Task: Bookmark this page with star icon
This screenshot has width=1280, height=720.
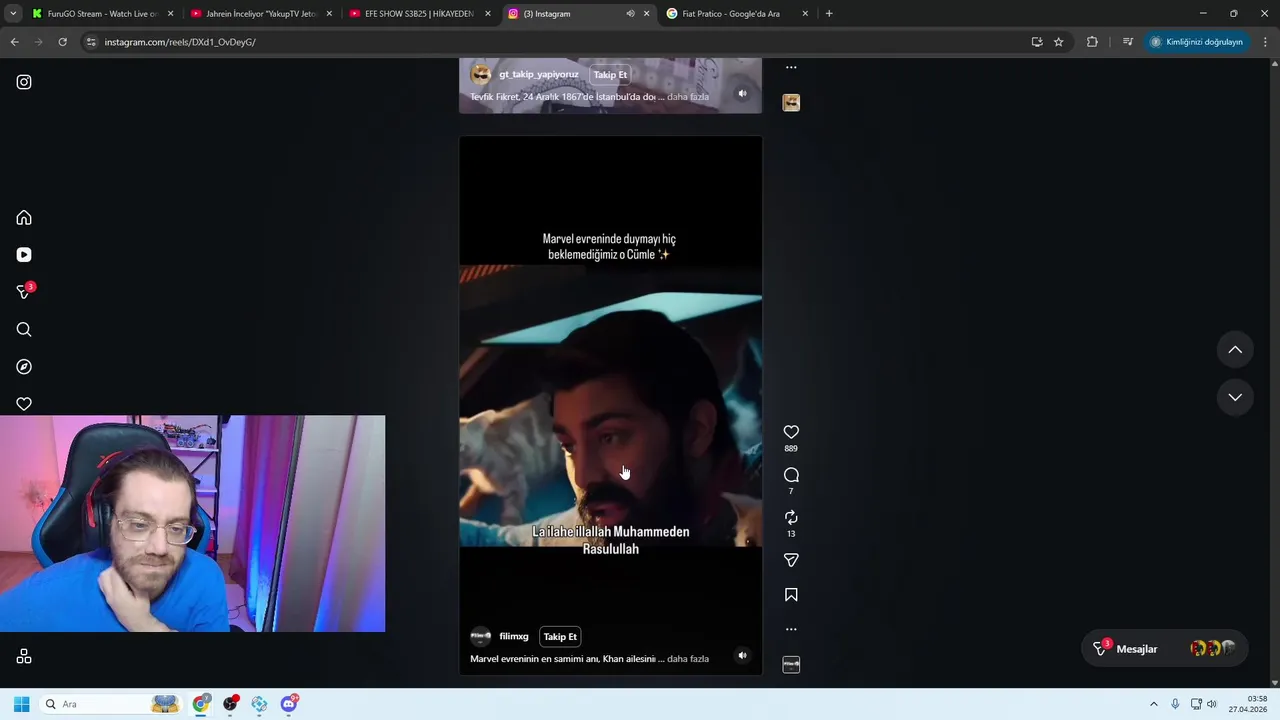Action: point(1058,42)
